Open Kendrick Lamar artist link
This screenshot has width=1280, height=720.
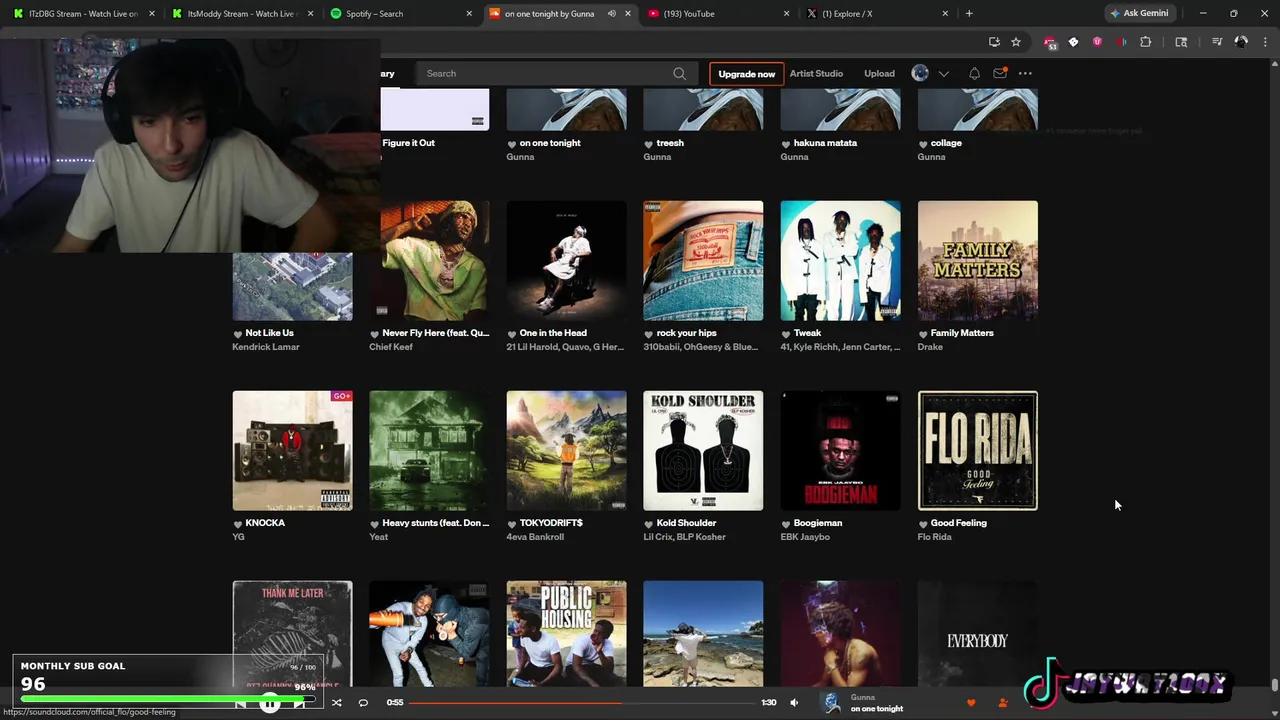[x=266, y=347]
